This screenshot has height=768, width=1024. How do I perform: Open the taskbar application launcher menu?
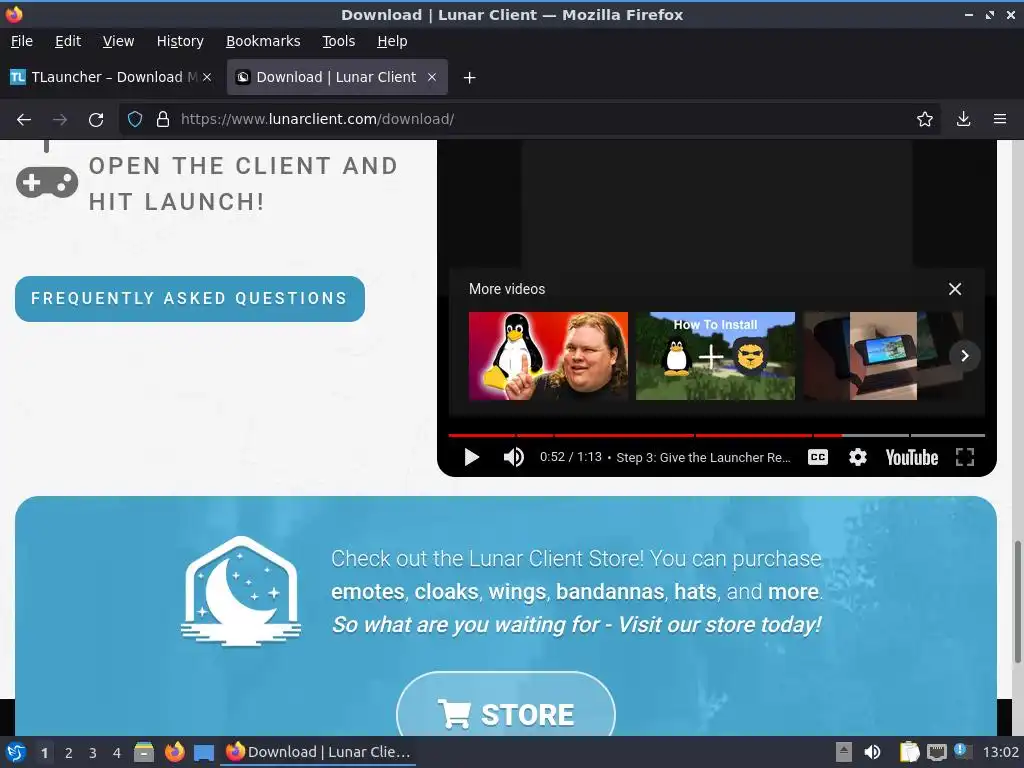(16, 752)
